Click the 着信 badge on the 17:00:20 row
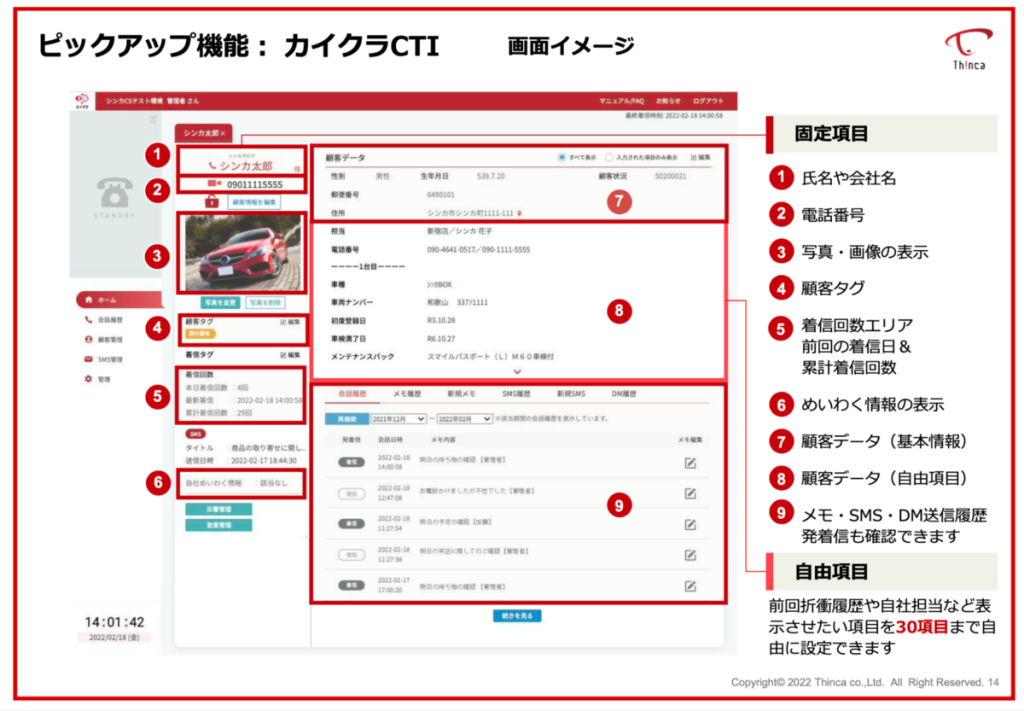Screen dimensions: 1024x711 pyautogui.click(x=351, y=585)
